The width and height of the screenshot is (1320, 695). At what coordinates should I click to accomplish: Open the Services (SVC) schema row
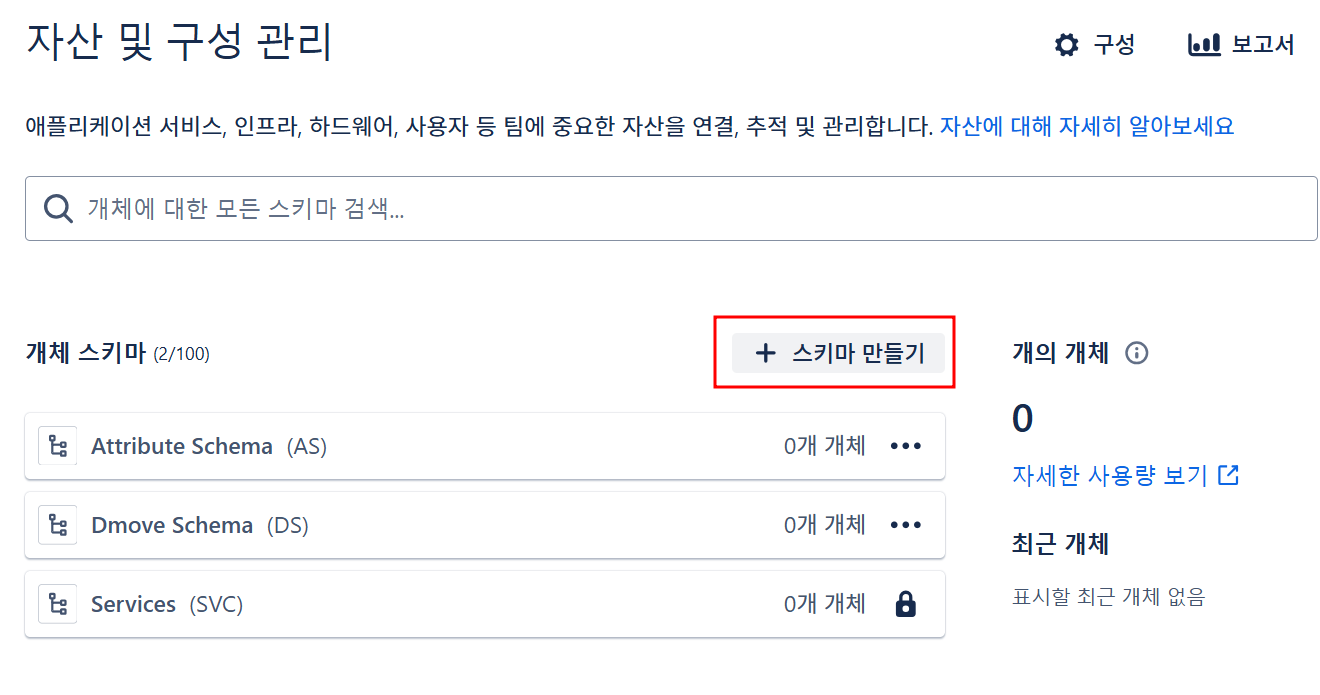point(485,604)
